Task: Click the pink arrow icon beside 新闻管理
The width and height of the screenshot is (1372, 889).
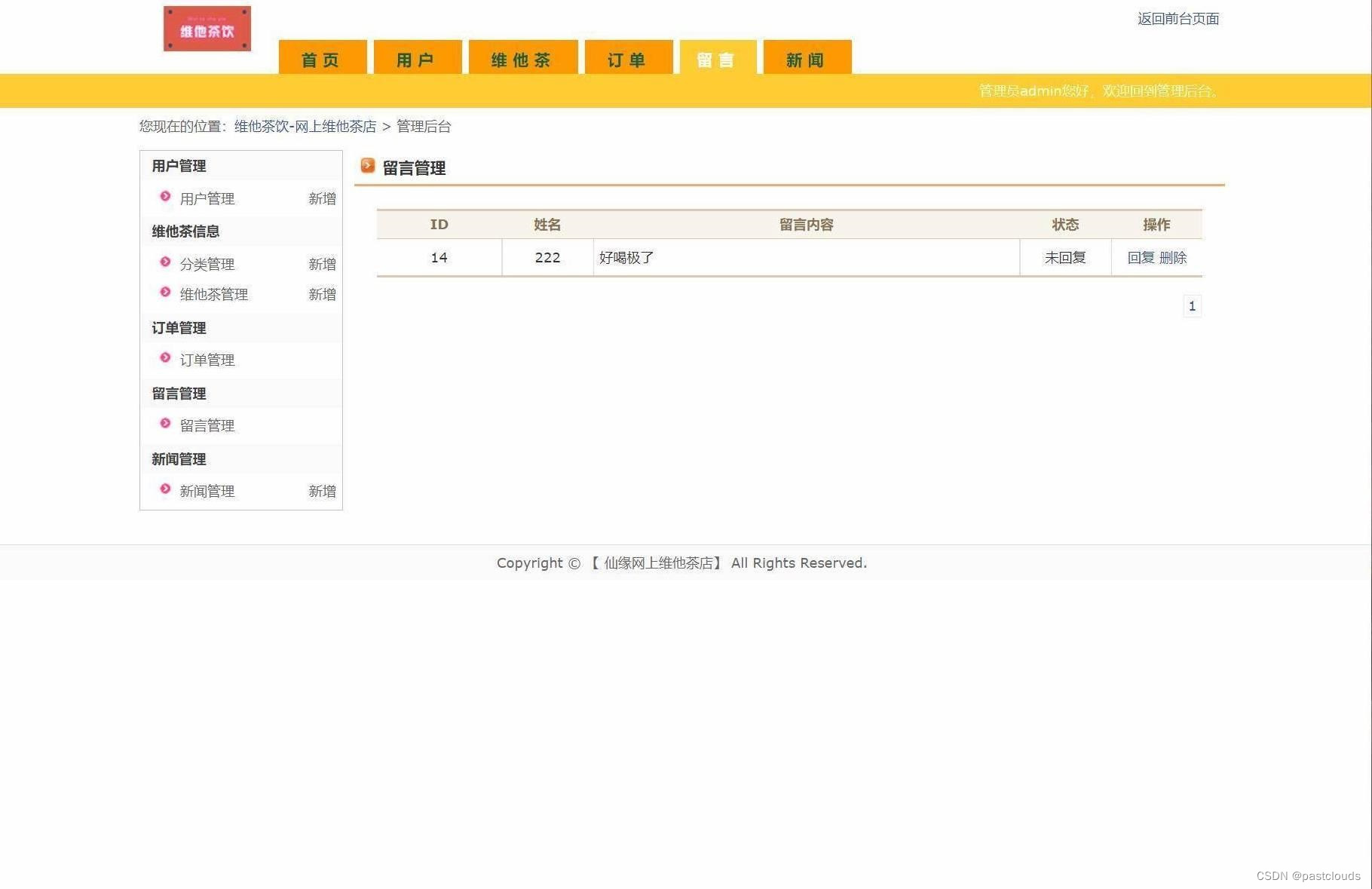Action: [164, 489]
